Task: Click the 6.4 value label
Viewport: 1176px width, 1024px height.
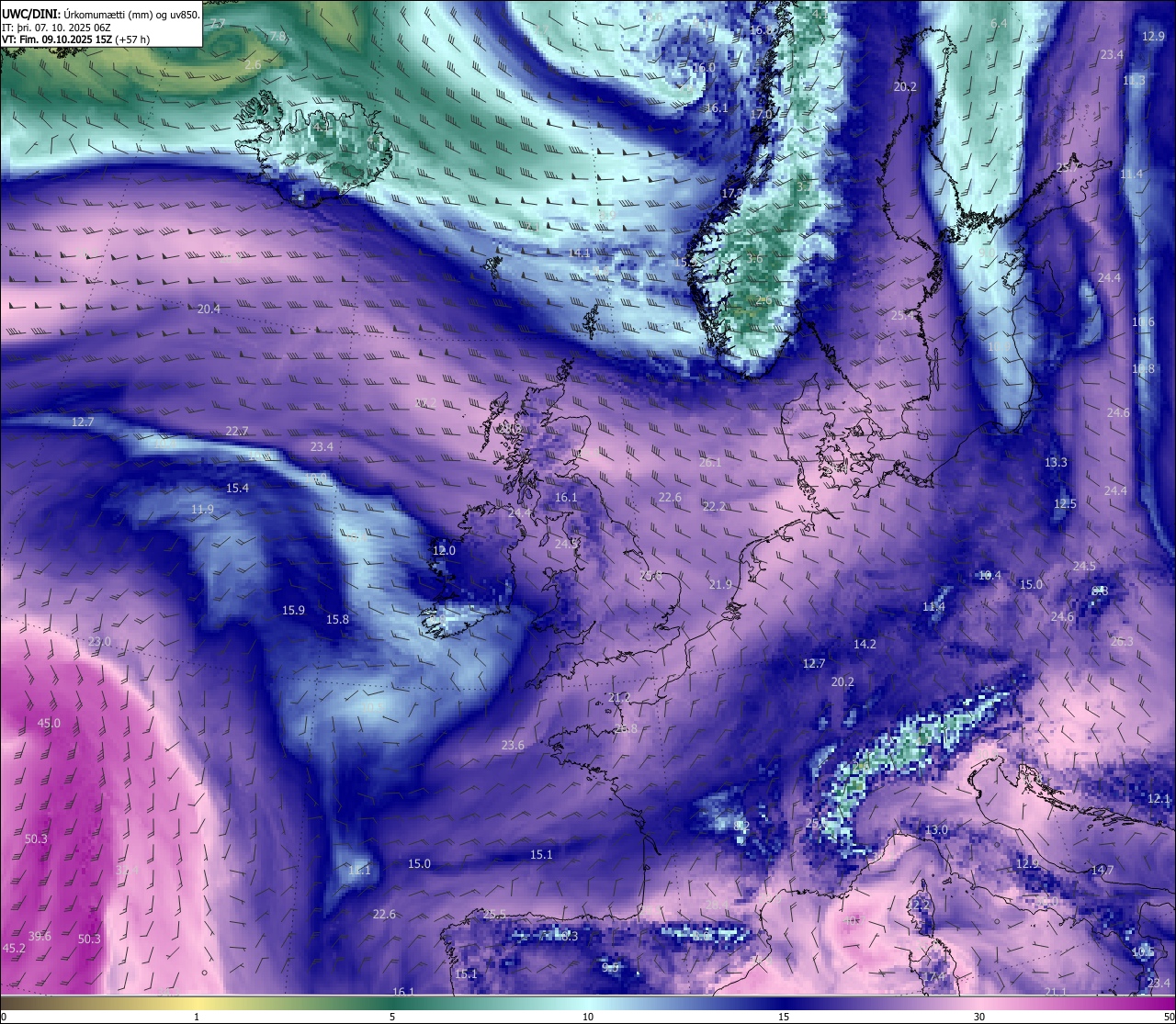Action: tap(999, 24)
